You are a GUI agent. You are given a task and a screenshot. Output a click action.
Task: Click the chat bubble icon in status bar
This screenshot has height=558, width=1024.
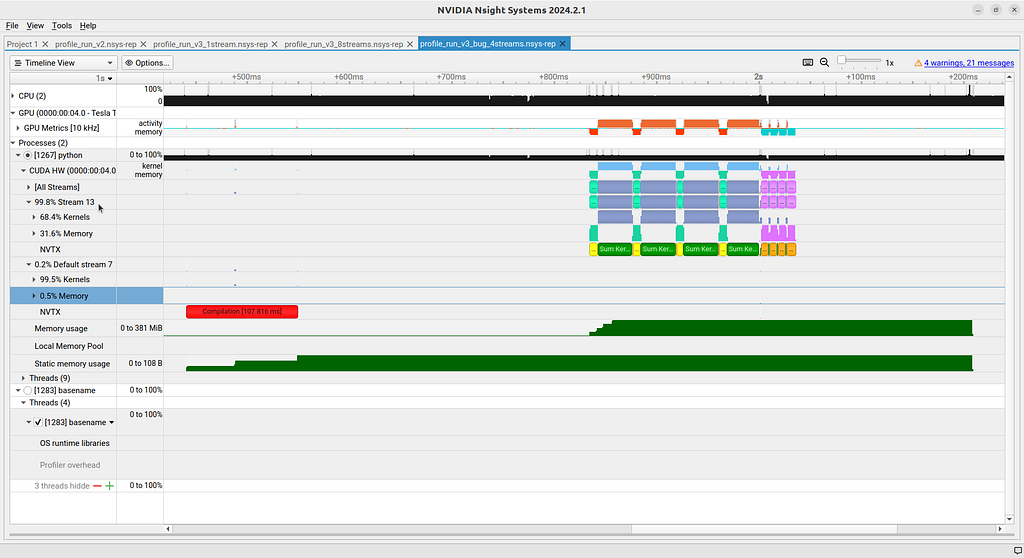coord(1017,551)
